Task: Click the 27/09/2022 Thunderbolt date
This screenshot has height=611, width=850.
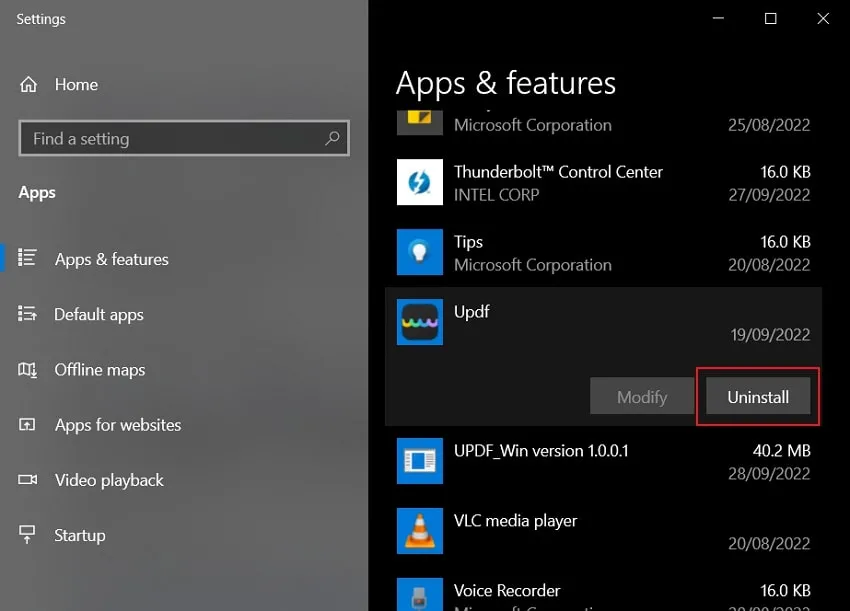Action: [769, 195]
